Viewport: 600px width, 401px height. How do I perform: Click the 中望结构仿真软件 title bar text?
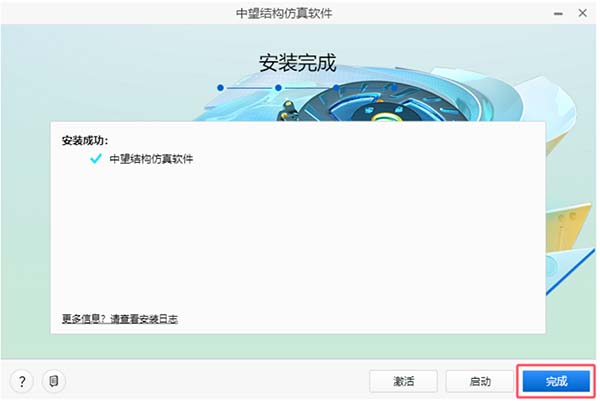(x=284, y=13)
